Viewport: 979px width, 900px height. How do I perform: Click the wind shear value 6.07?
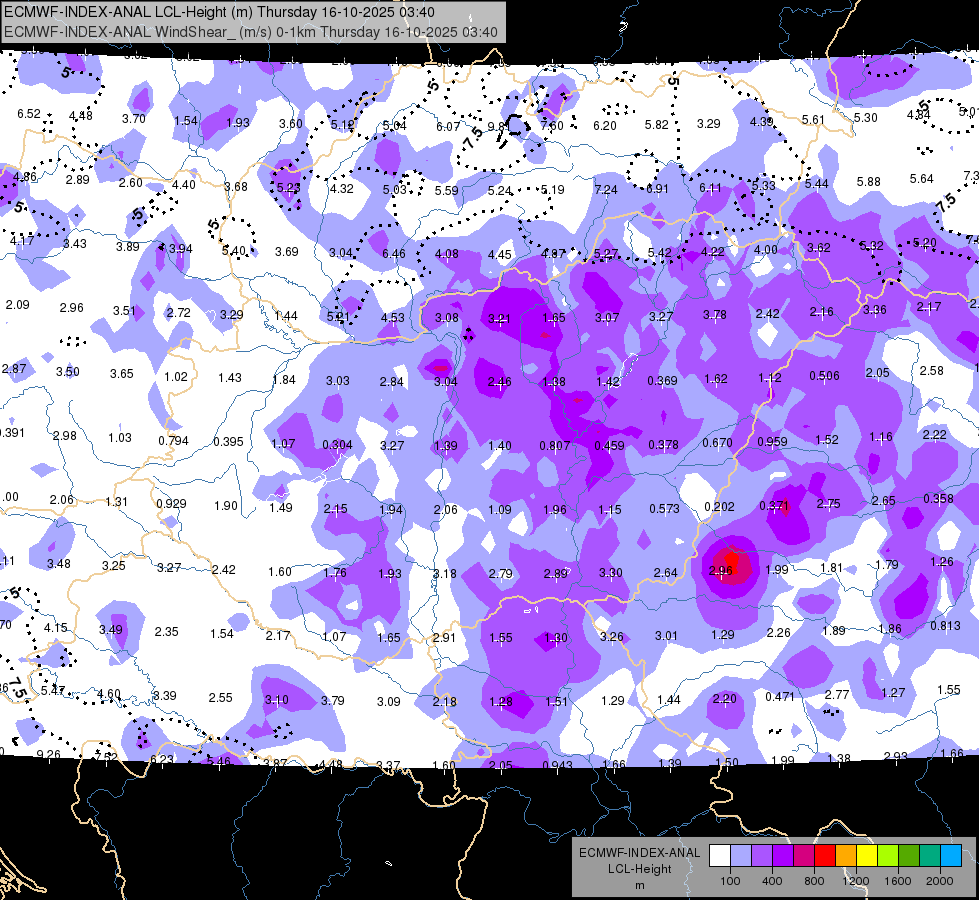(x=448, y=127)
